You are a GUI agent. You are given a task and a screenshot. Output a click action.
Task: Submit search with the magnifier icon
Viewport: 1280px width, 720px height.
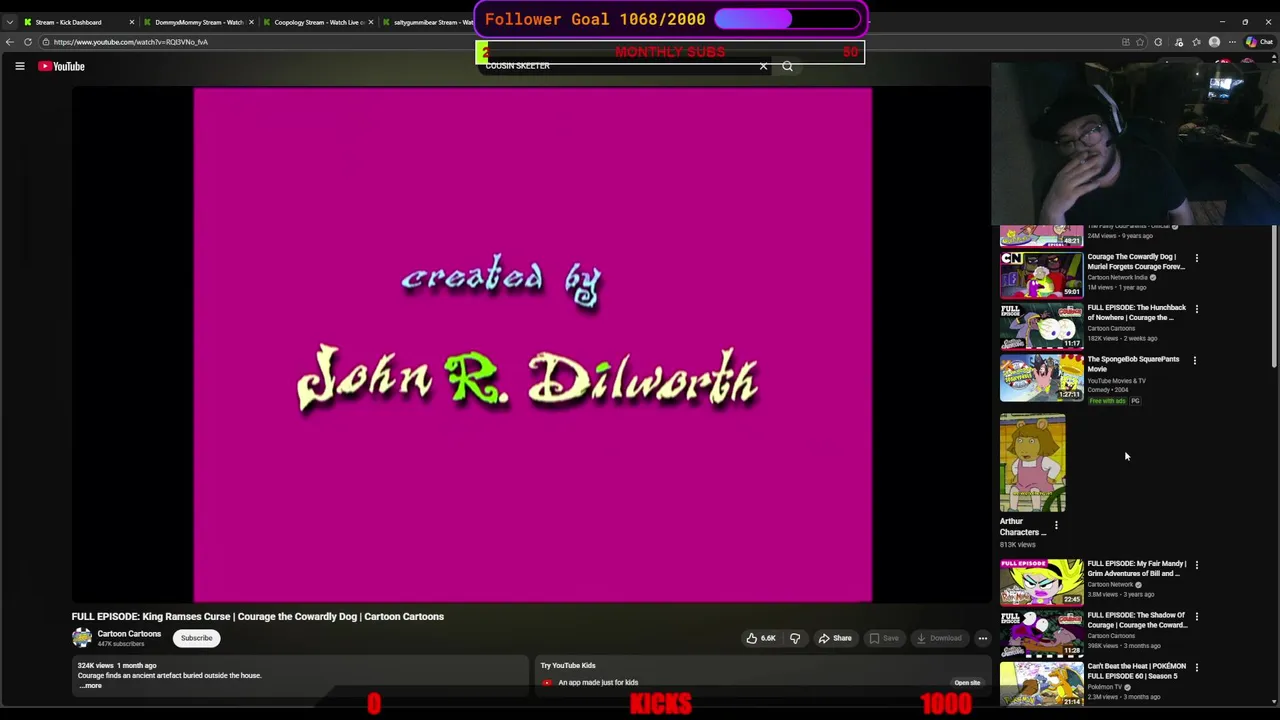coord(787,67)
